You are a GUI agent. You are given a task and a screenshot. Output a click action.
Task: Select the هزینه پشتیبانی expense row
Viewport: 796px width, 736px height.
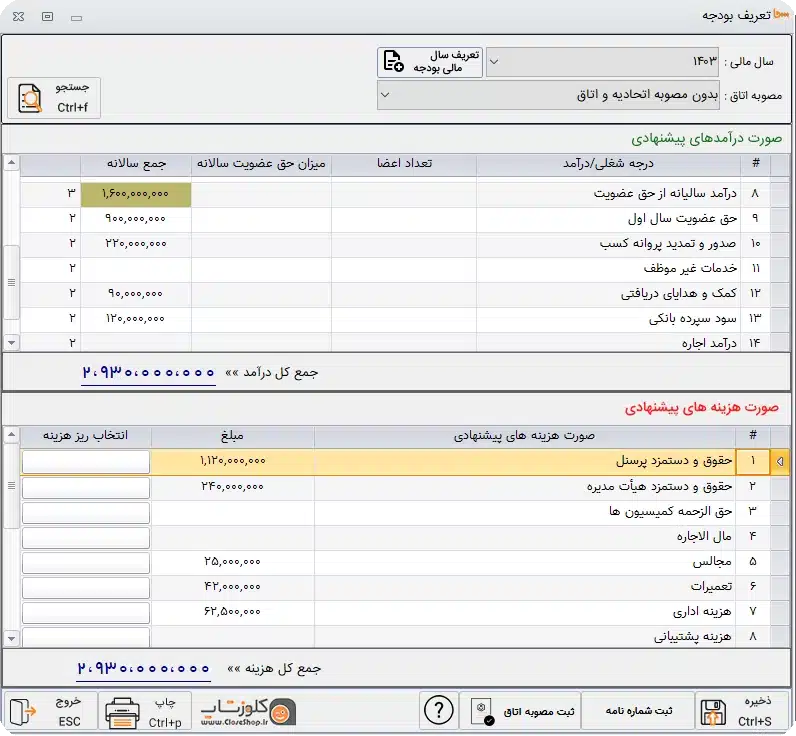pyautogui.click(x=405, y=637)
